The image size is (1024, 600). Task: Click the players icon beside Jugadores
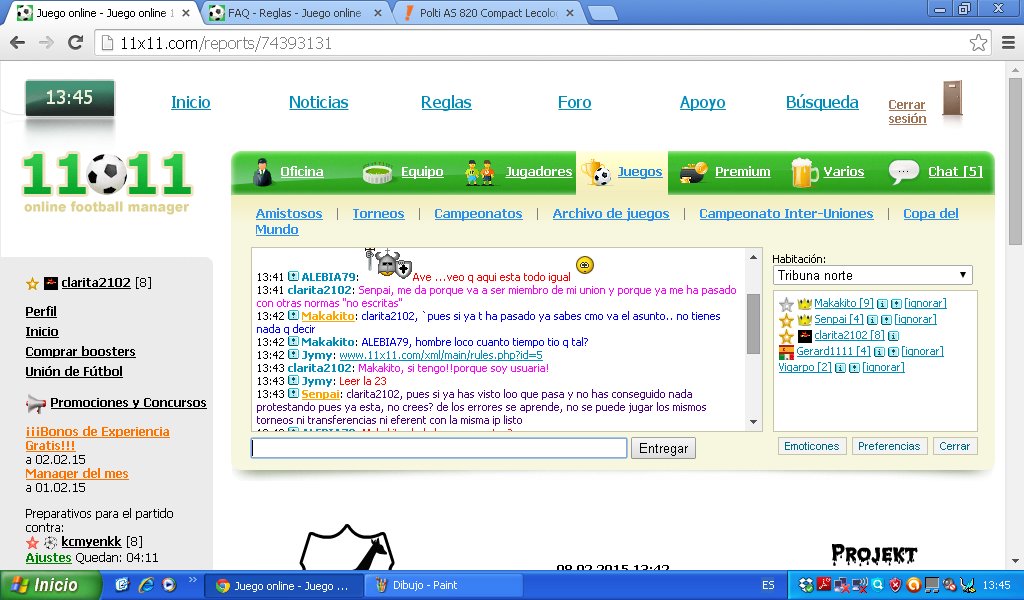(x=481, y=172)
